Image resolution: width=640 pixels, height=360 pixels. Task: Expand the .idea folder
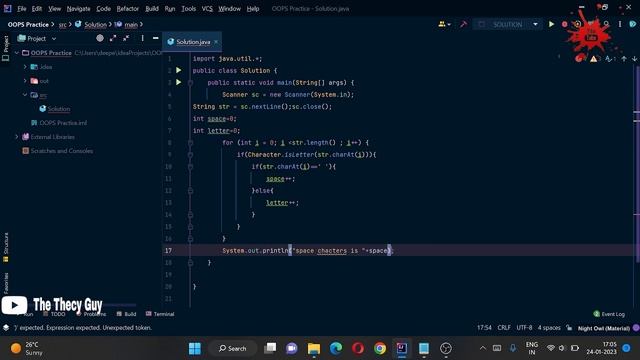coord(25,67)
